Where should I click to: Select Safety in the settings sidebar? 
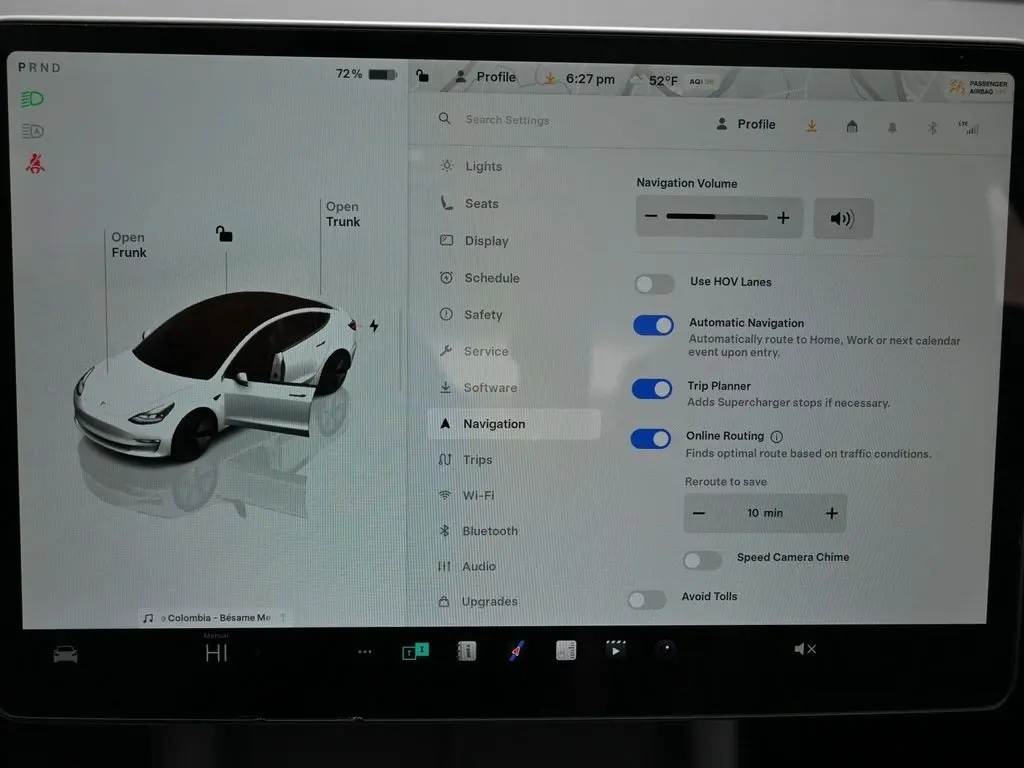[483, 315]
